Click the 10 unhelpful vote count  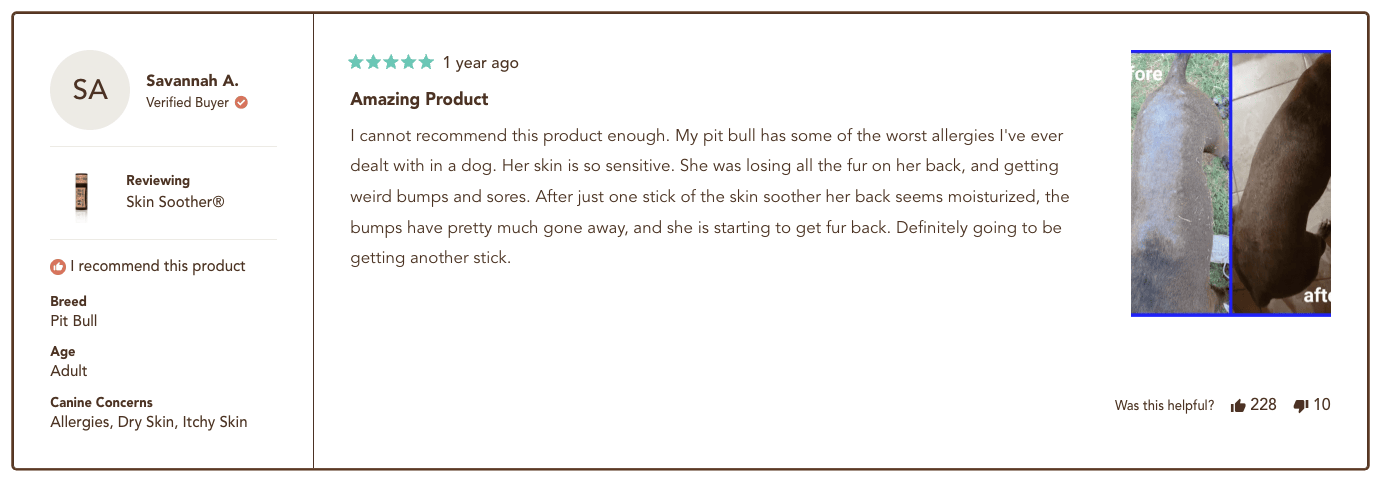(1322, 405)
